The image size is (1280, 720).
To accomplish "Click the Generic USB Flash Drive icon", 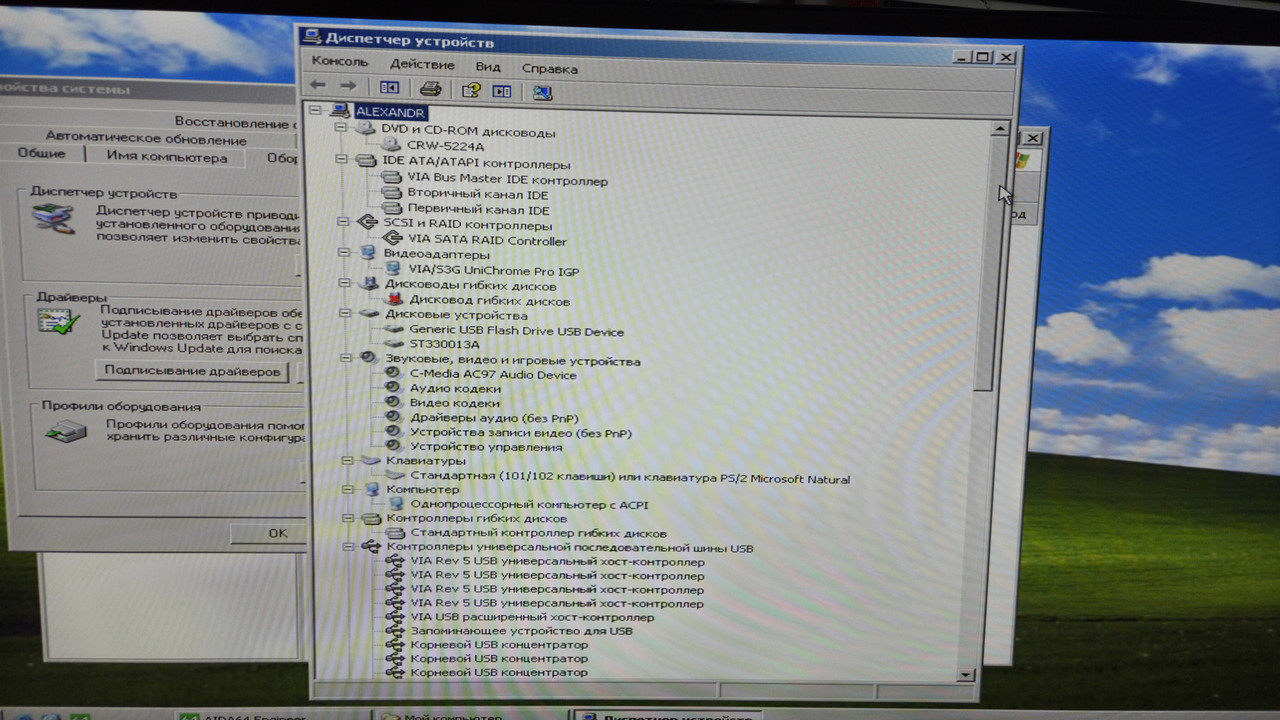I will point(394,330).
